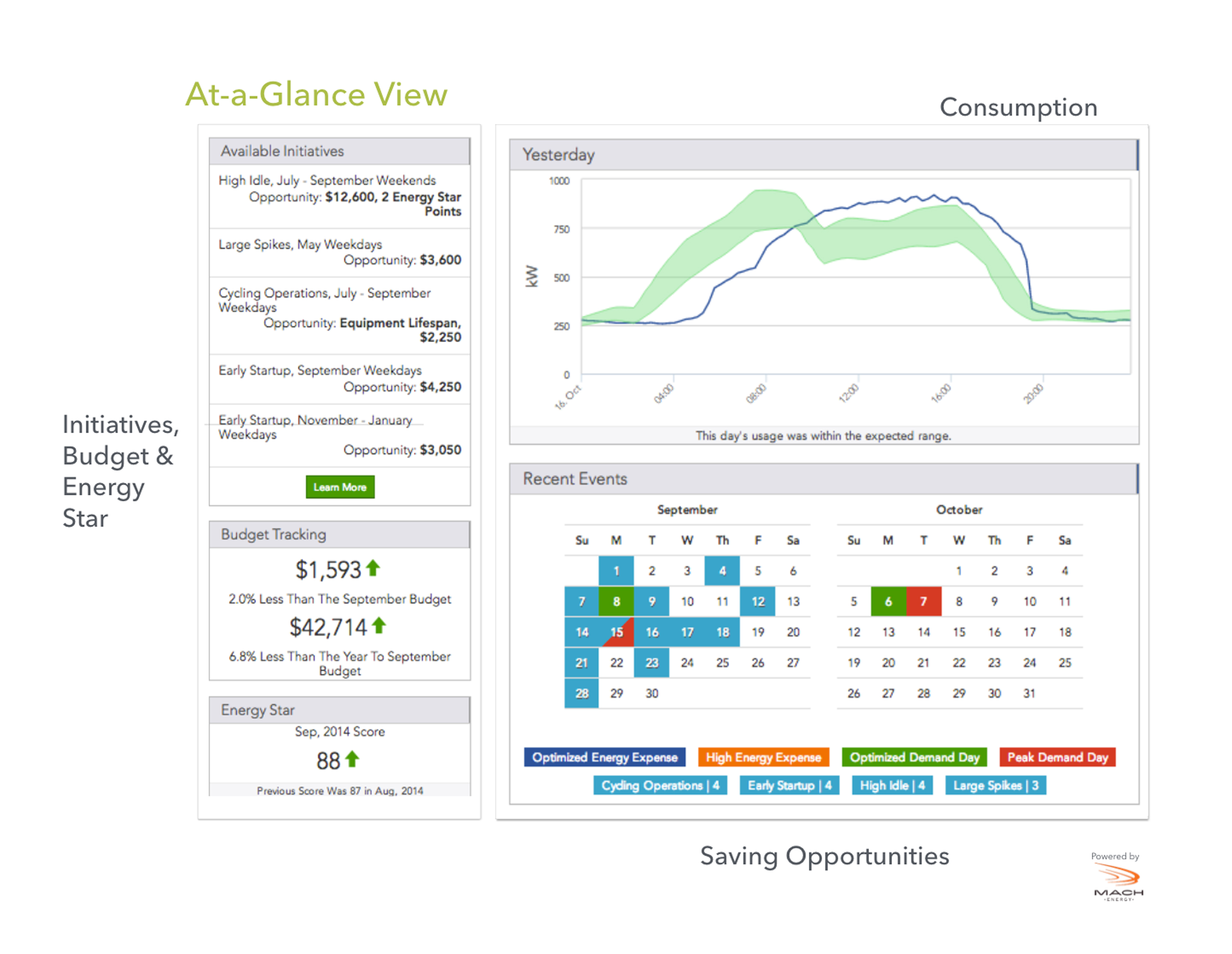
Task: Click the 16:00 x-axis label
Action: [x=940, y=393]
